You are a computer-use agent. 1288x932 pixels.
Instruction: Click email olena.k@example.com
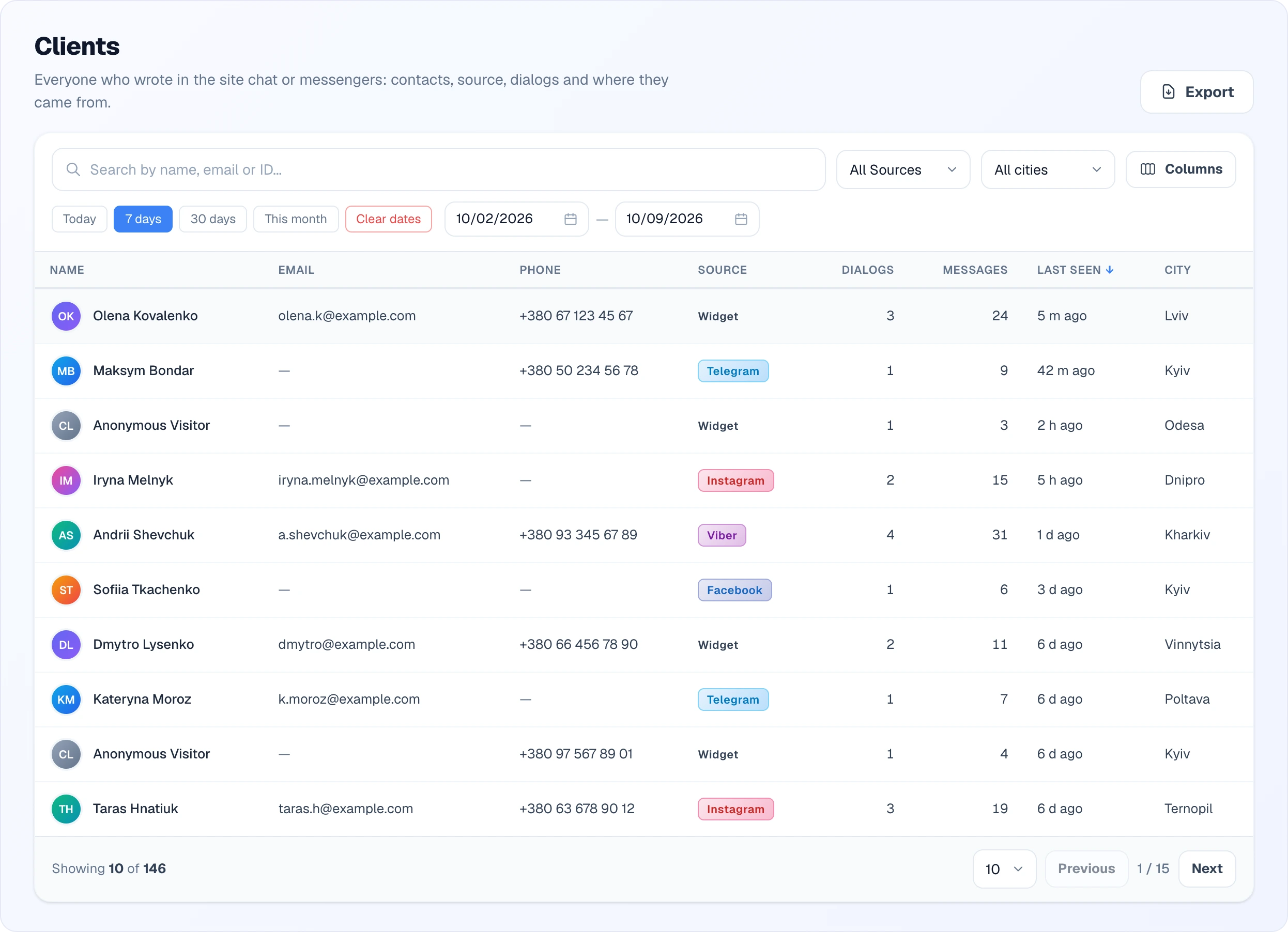click(347, 316)
